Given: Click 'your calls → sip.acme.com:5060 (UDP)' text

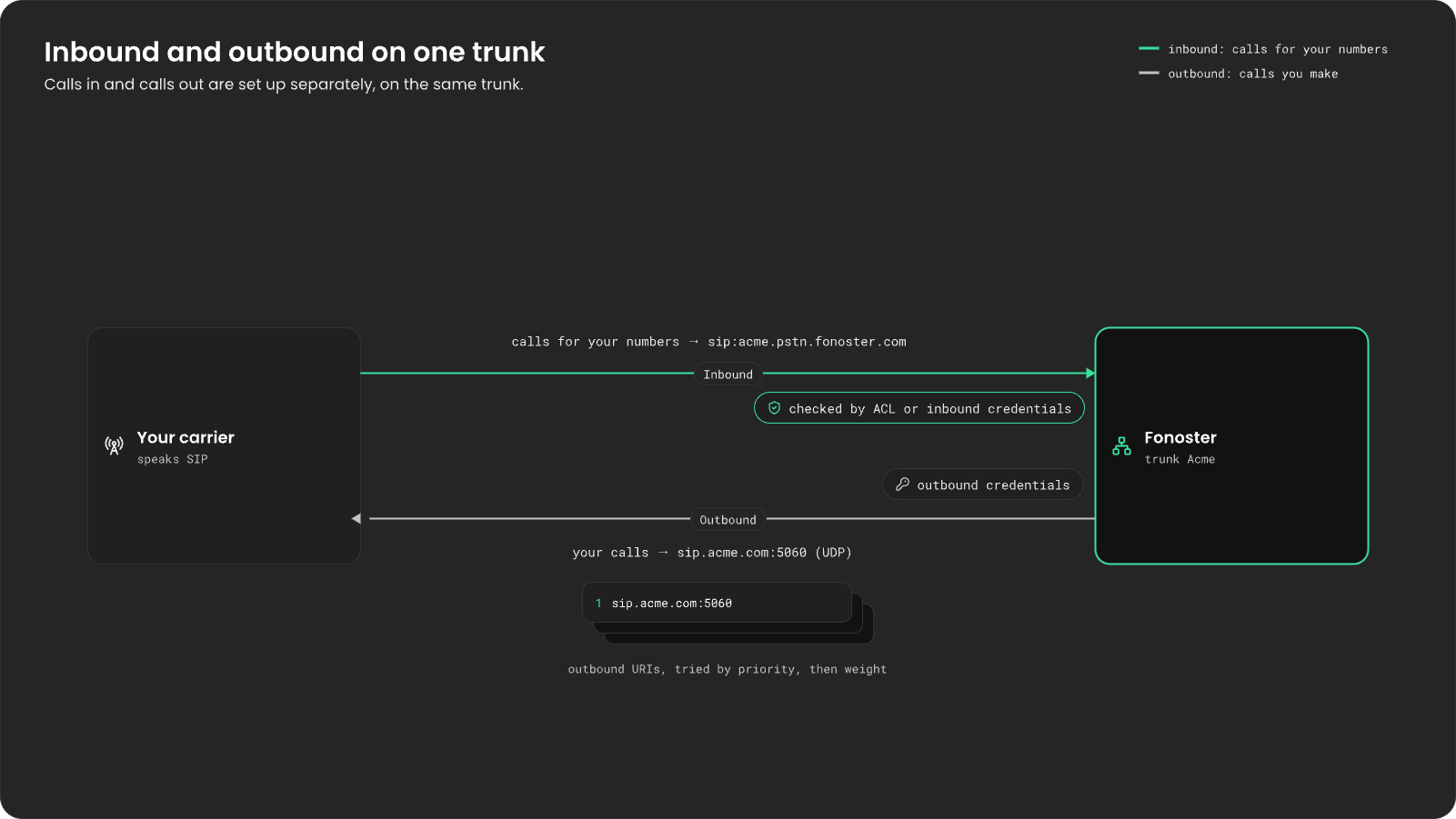Looking at the screenshot, I should click(712, 553).
